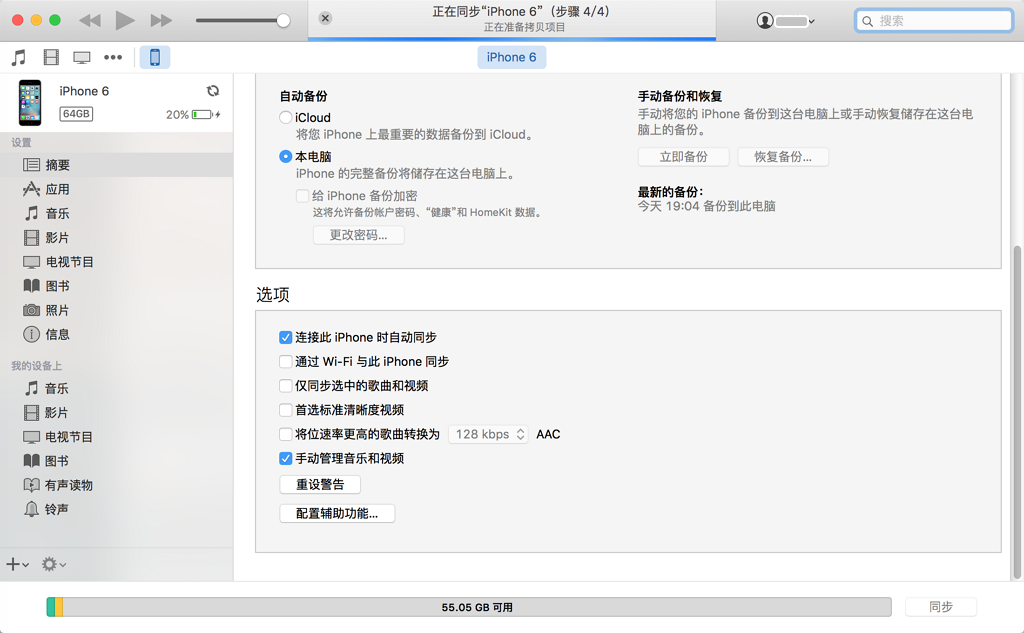Click the film icon beside 影片 under 设置
This screenshot has width=1024, height=633.
31,237
